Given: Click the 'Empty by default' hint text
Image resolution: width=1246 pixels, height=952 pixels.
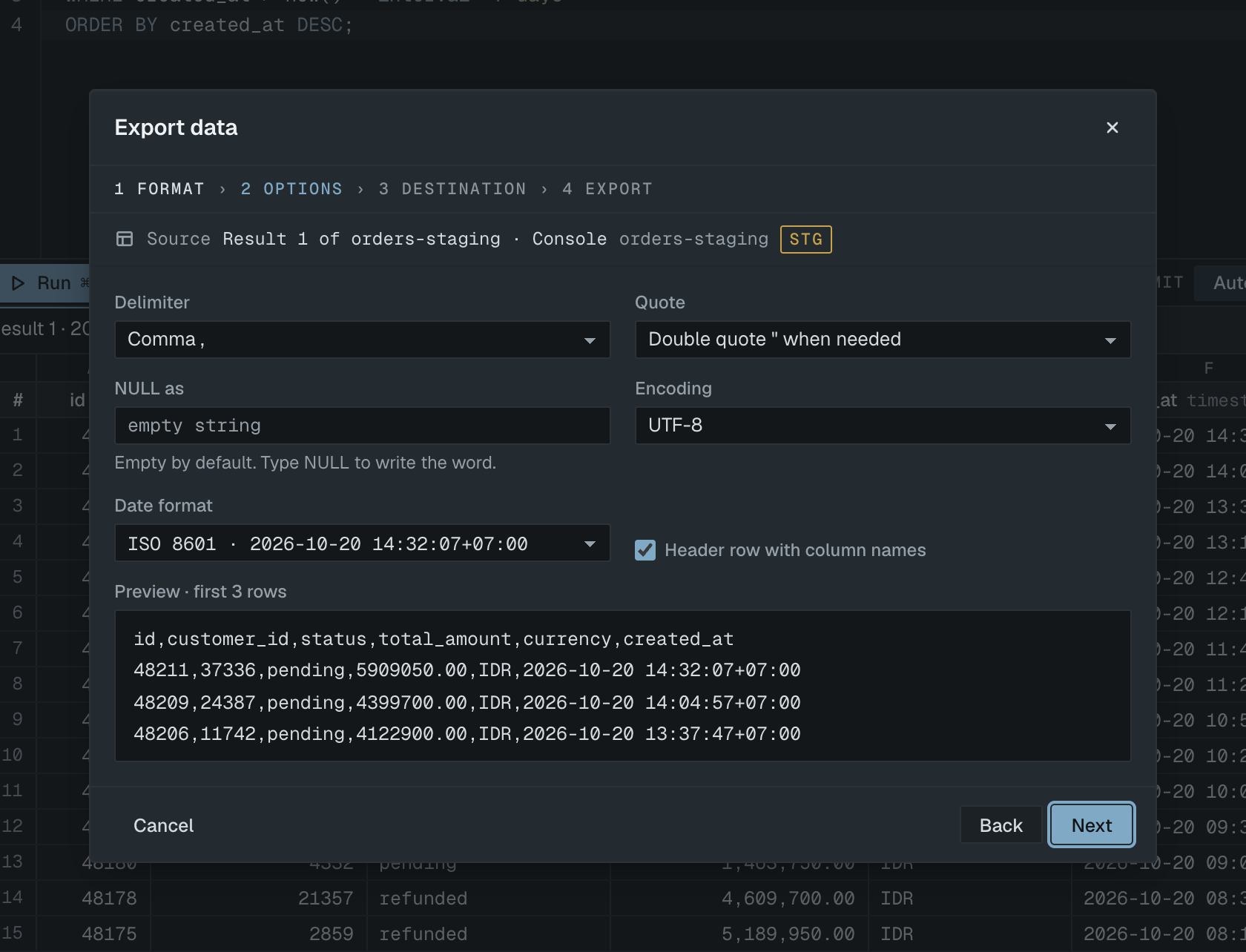Looking at the screenshot, I should pos(305,463).
